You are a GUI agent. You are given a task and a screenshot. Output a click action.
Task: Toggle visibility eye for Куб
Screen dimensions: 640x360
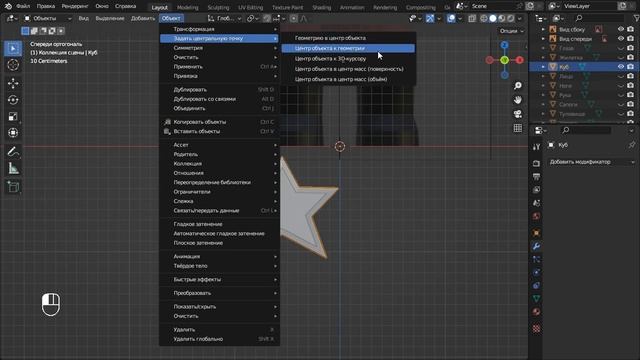click(x=621, y=67)
